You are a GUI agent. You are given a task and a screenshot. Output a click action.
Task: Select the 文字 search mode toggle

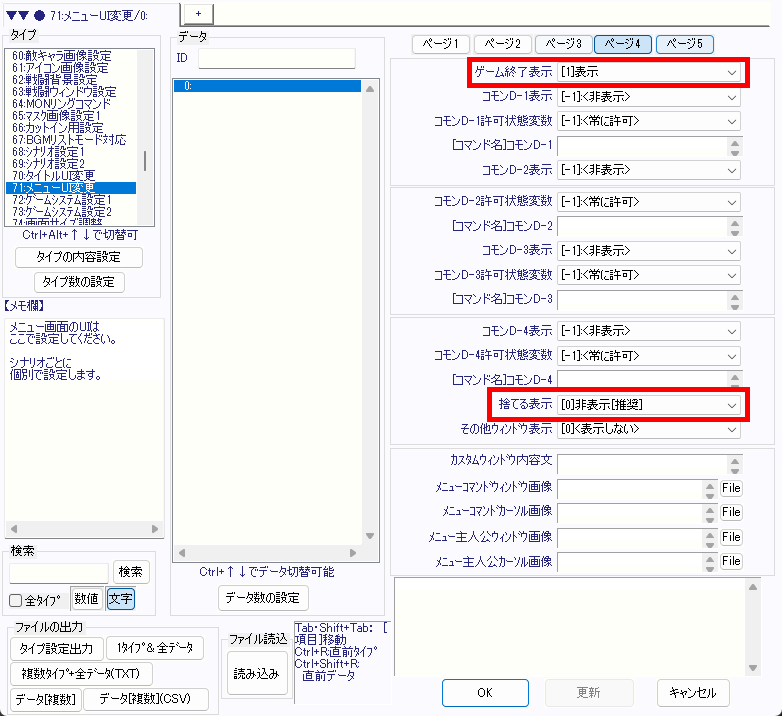coord(120,599)
